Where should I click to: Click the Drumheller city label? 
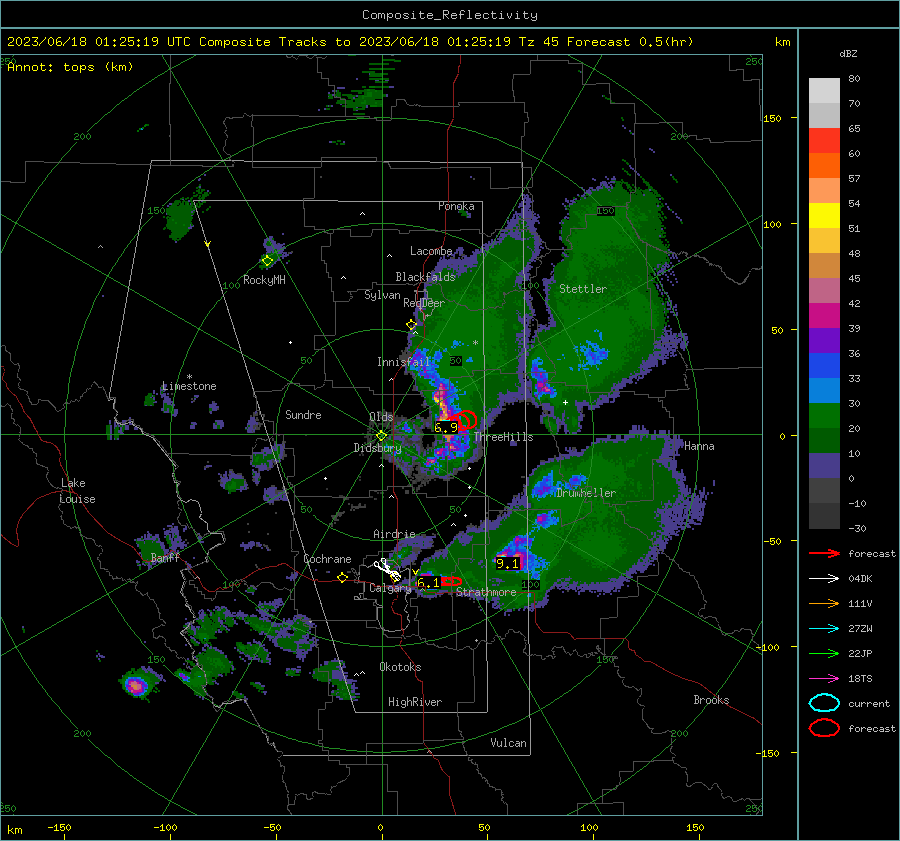(x=586, y=493)
